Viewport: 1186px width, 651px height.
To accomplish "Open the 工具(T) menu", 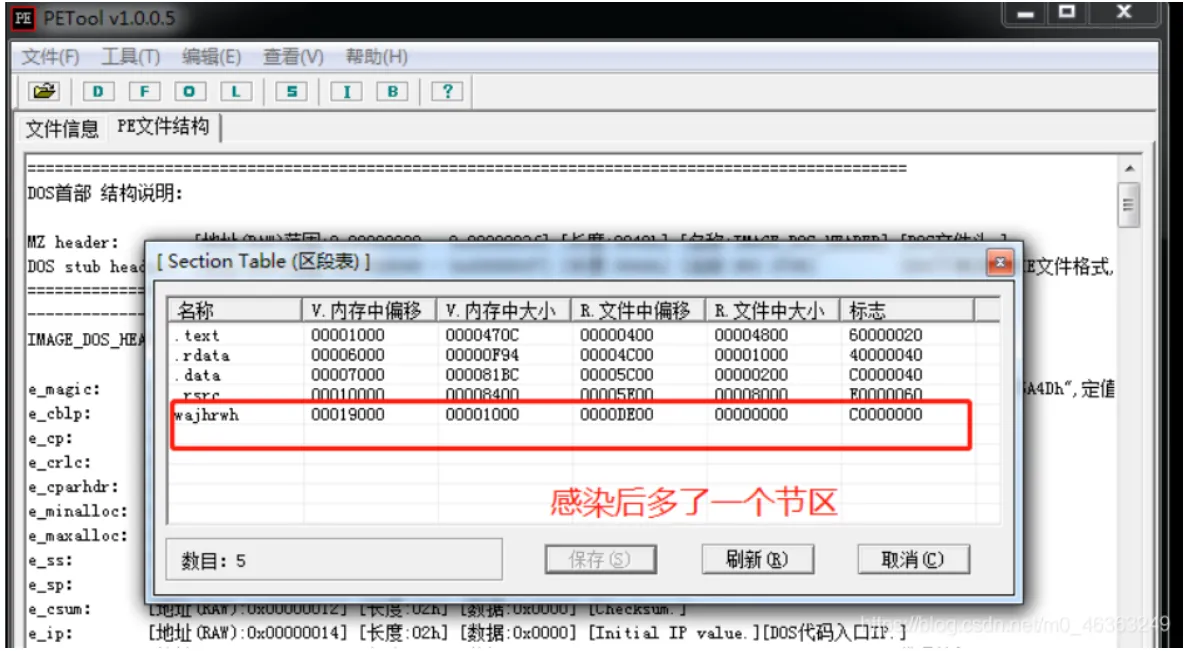I will pyautogui.click(x=131, y=57).
